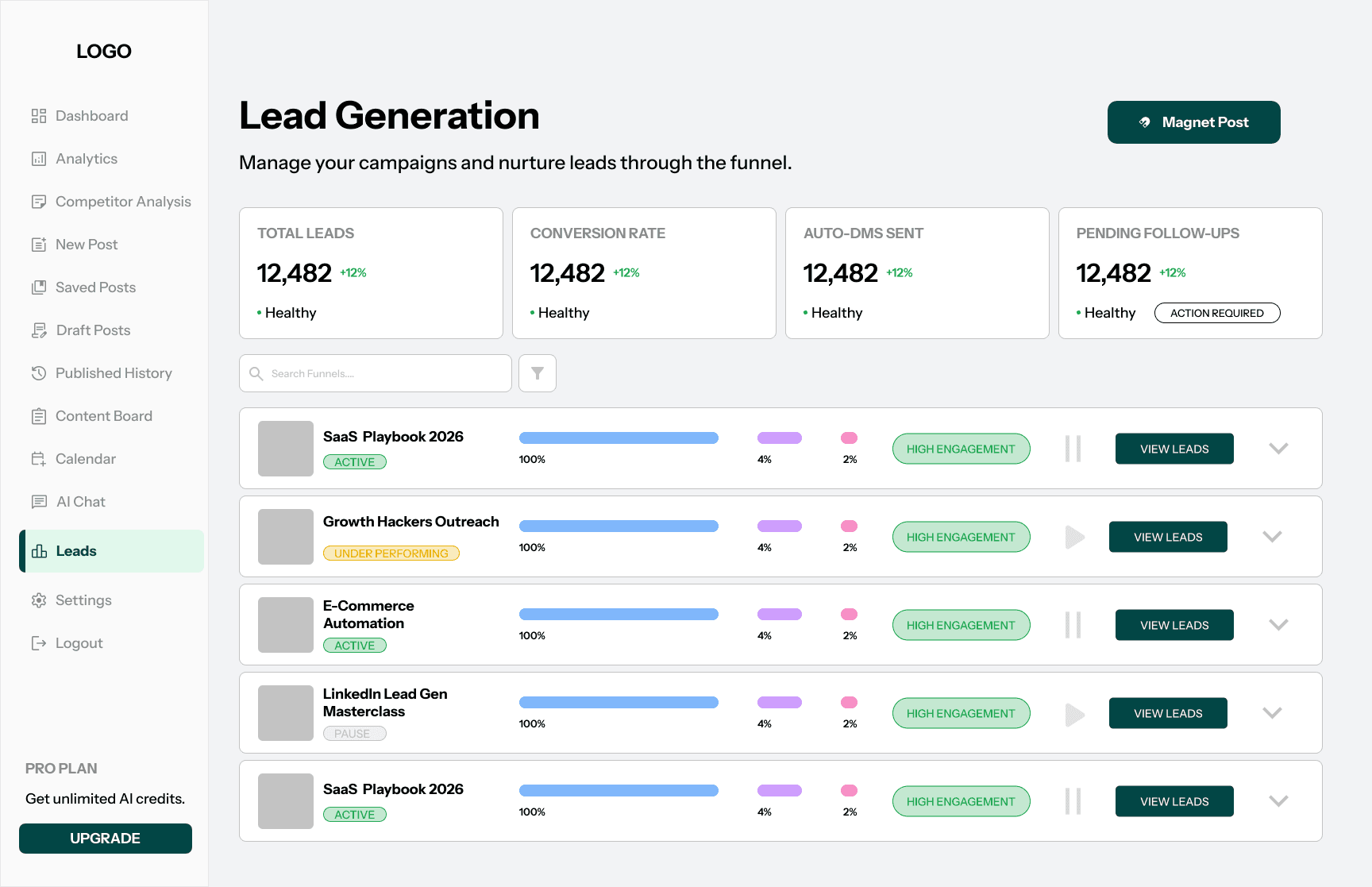This screenshot has width=1372, height=887.
Task: Click the Analytics chart icon in sidebar
Action: [38, 159]
